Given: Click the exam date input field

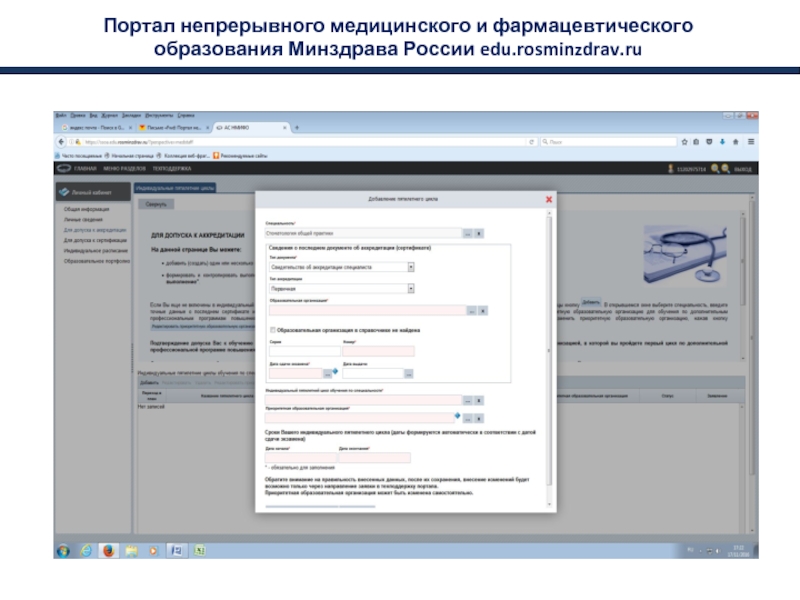Looking at the screenshot, I should [296, 374].
